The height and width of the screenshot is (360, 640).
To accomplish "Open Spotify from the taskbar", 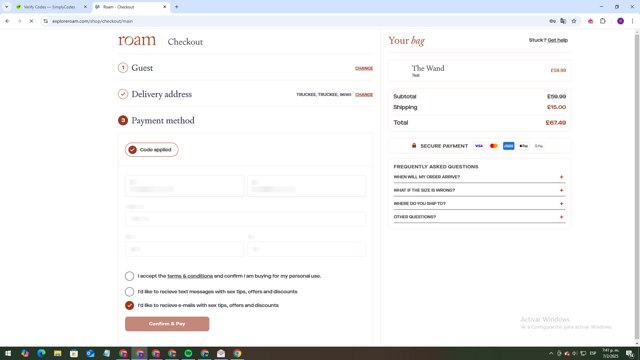I will pyautogui.click(x=188, y=353).
